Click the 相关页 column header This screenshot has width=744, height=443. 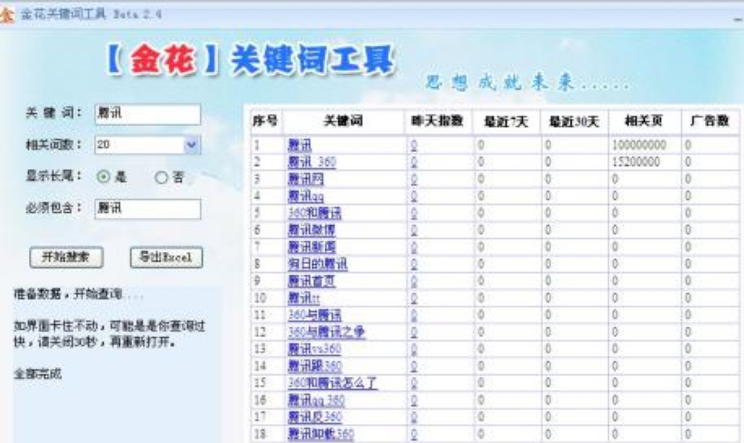coord(644,121)
